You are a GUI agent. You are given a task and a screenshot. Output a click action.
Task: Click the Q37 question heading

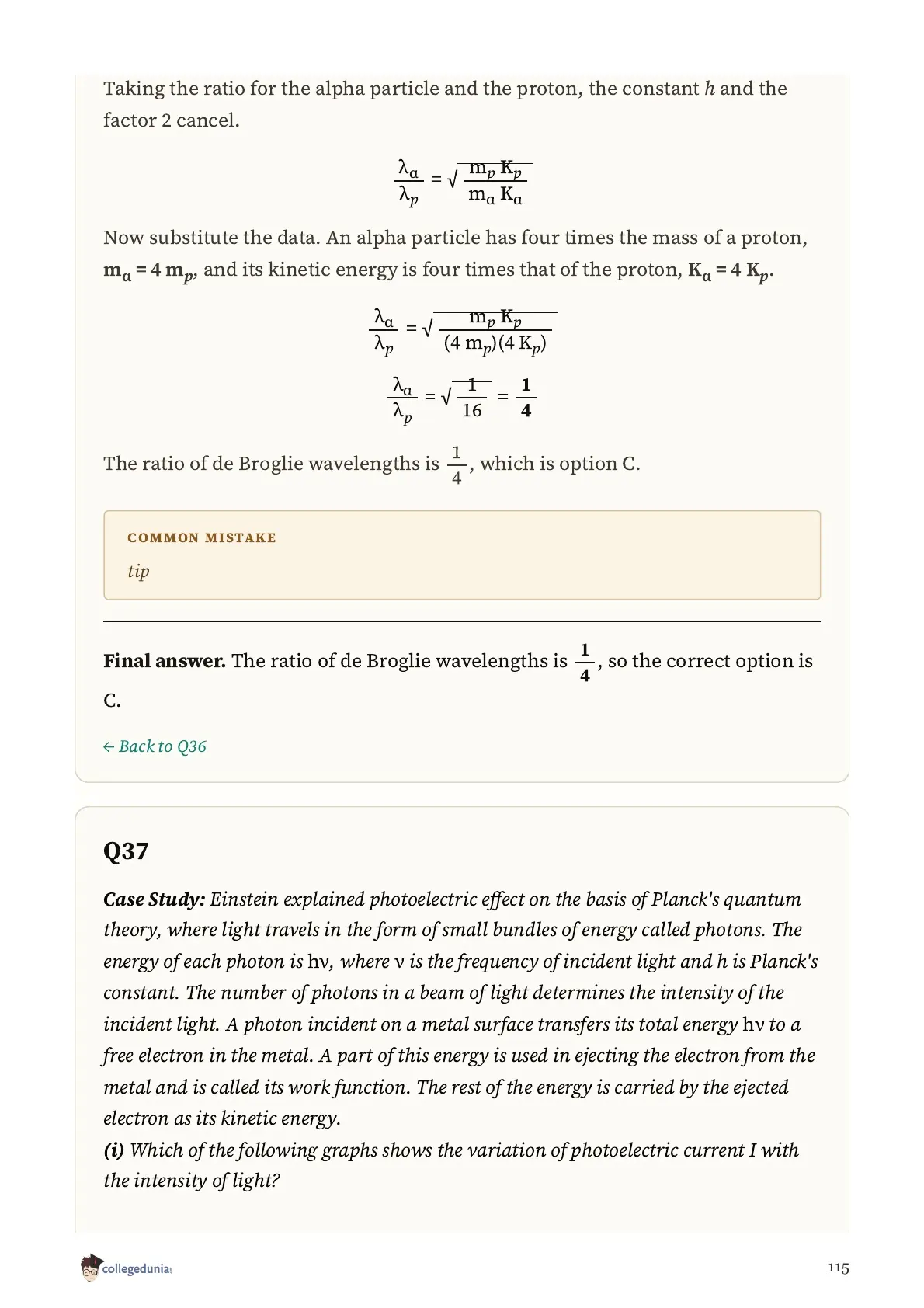point(126,851)
